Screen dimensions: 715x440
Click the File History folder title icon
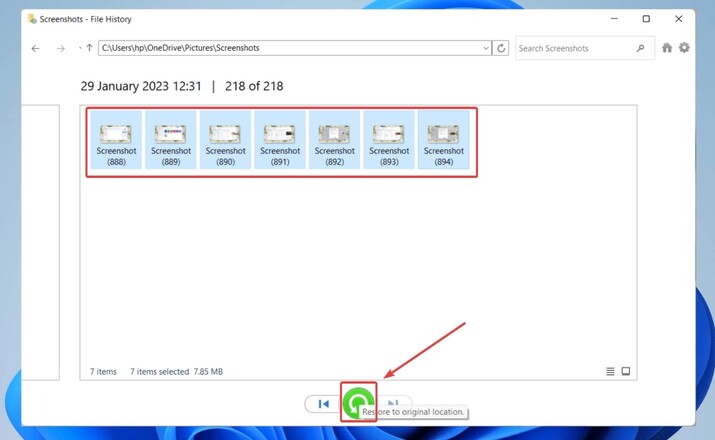[32, 19]
